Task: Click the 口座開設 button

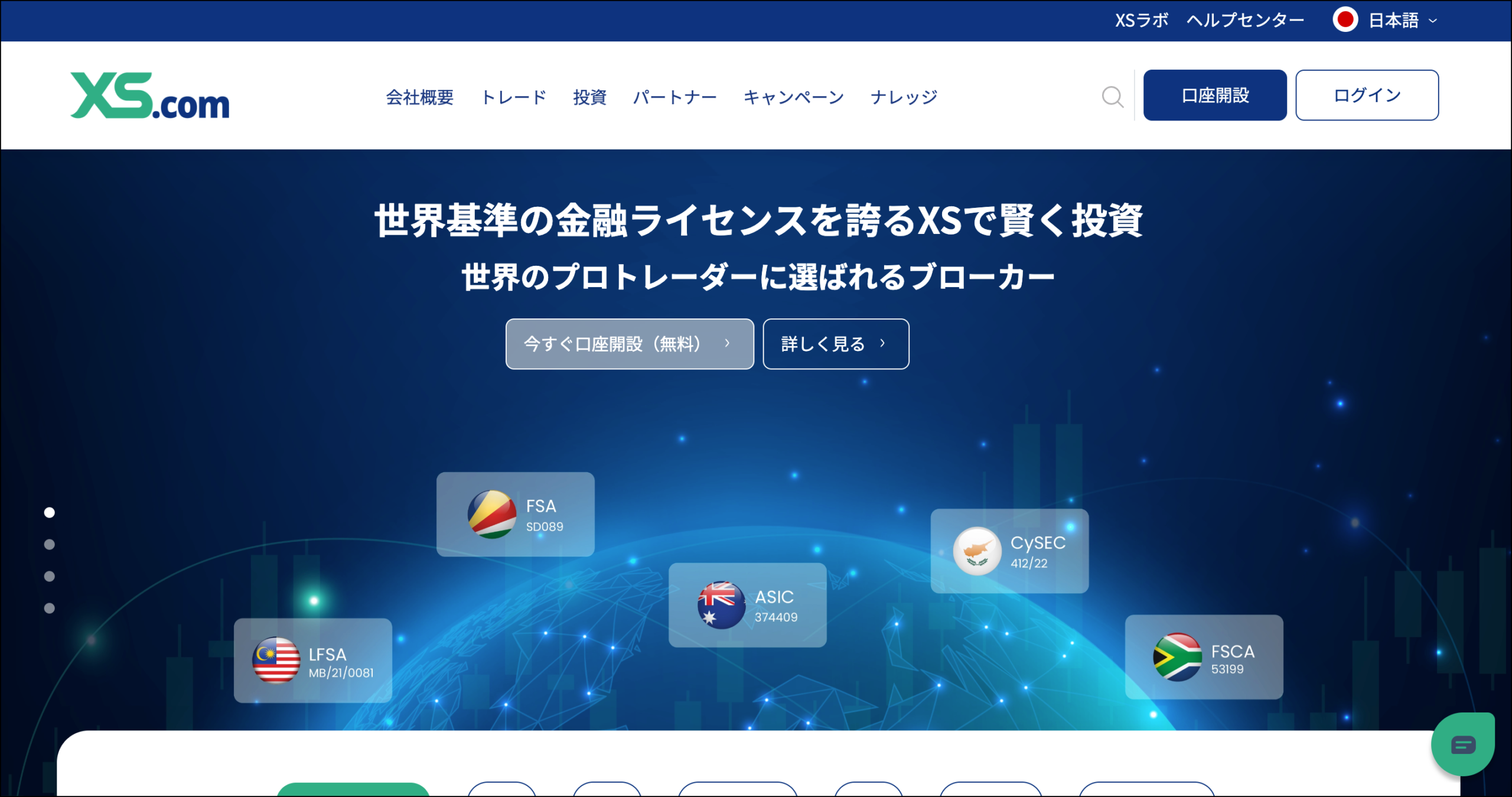Action: coord(1215,95)
